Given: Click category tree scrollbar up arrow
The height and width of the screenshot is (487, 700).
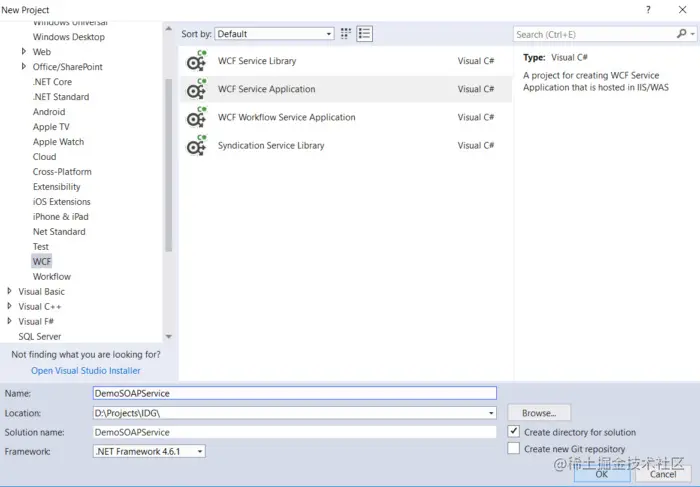Looking at the screenshot, I should tap(169, 29).
